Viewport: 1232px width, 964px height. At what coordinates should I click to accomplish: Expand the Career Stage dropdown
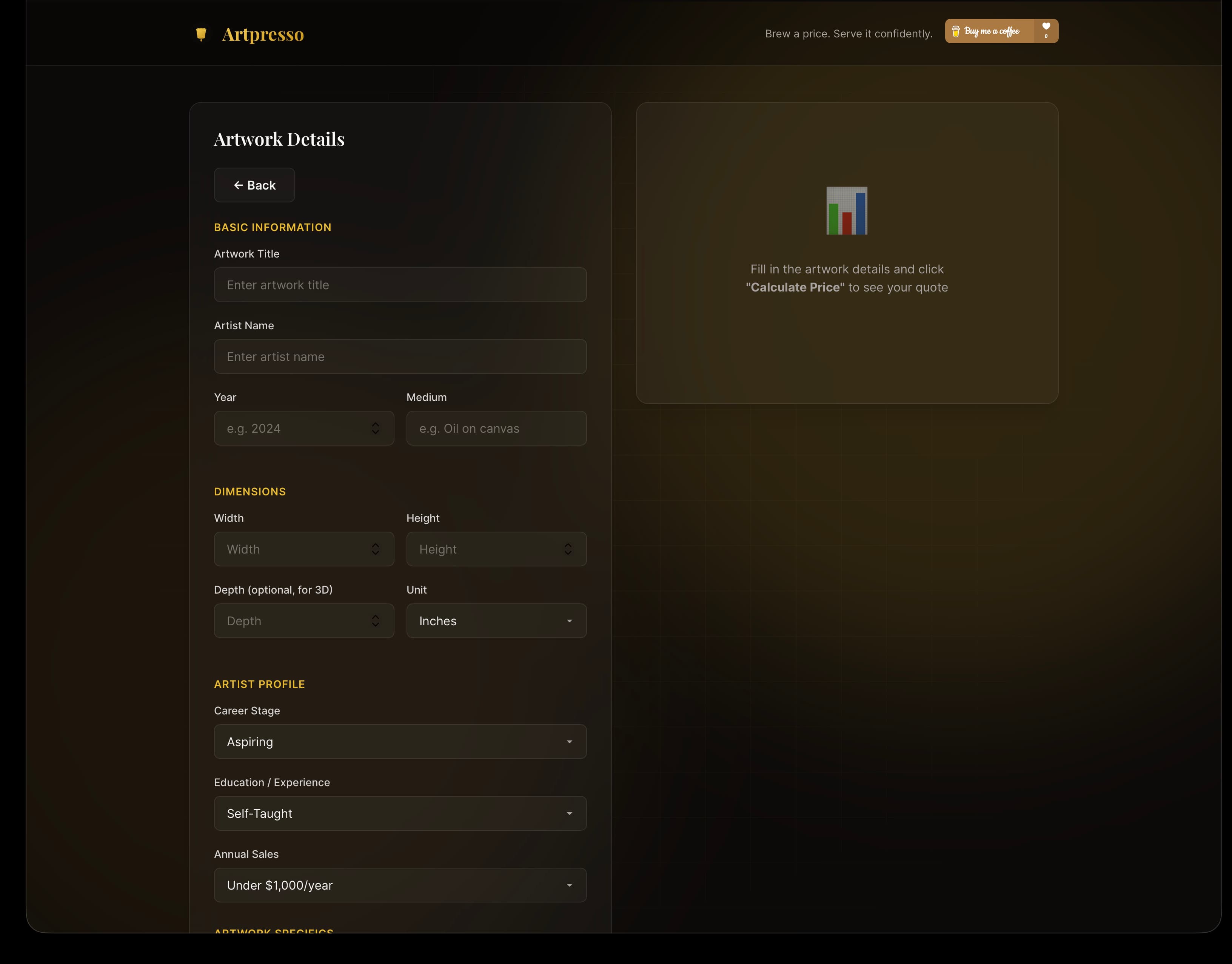pyautogui.click(x=400, y=742)
